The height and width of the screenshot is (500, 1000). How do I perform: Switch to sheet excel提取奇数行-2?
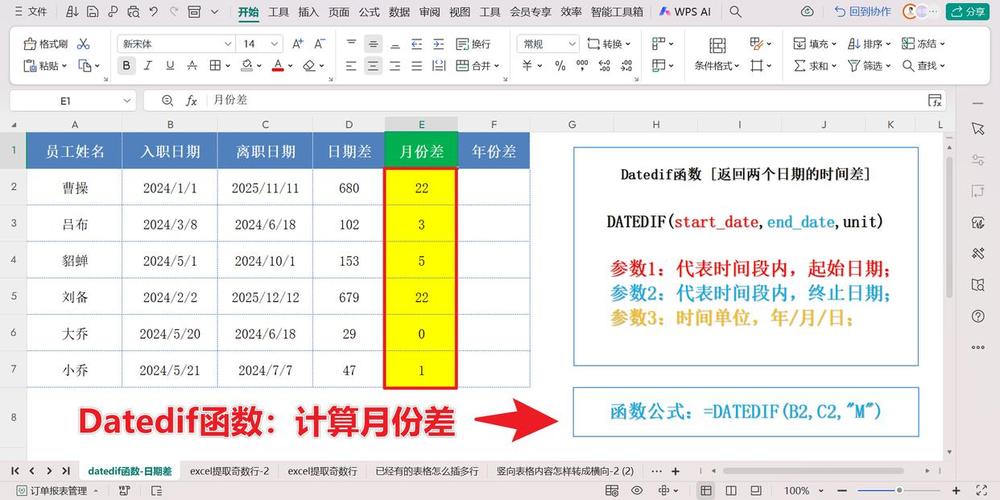(x=229, y=471)
